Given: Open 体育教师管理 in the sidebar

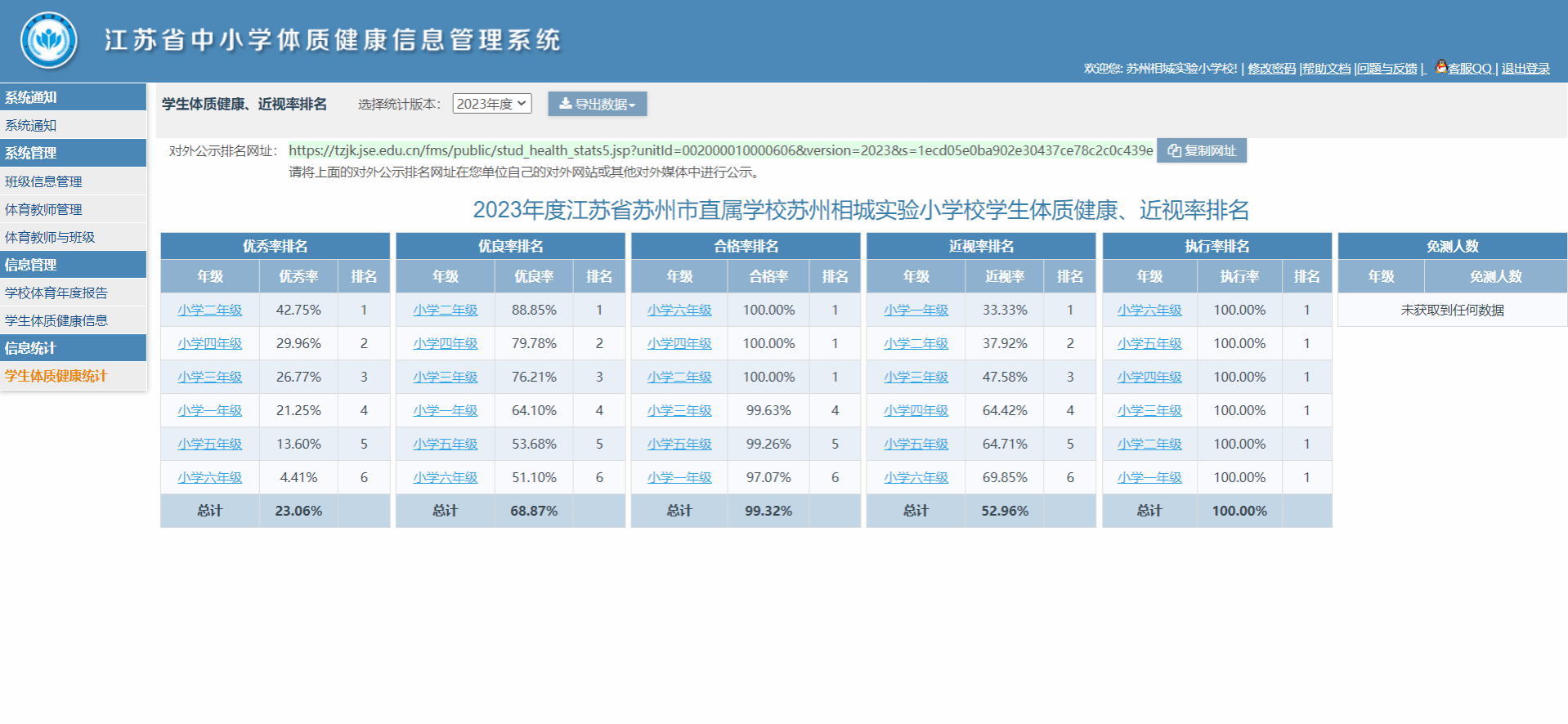Looking at the screenshot, I should pos(43,209).
